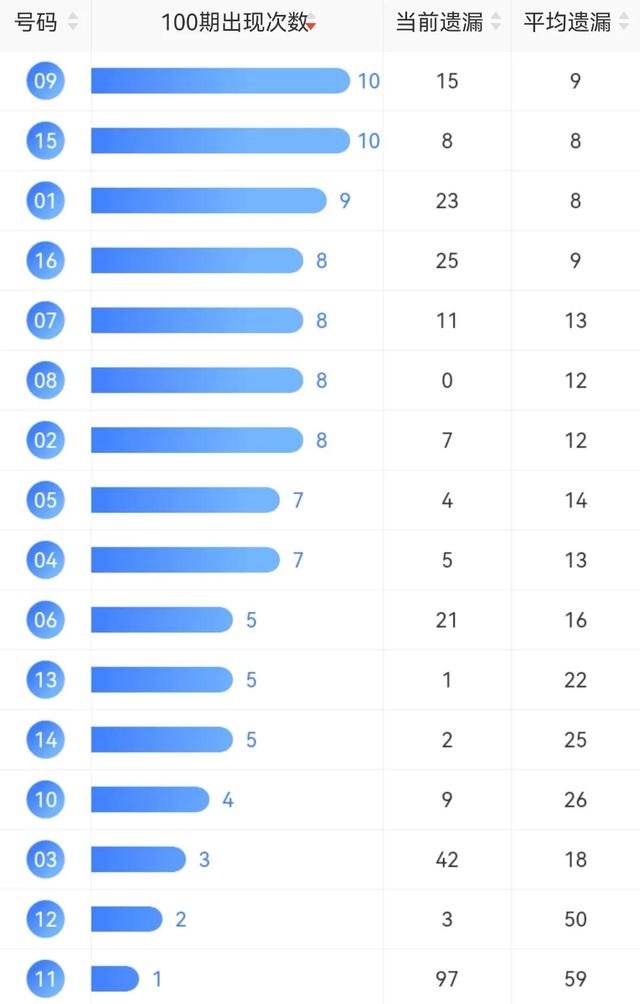Click the appearance count 7 for 05

pos(298,500)
